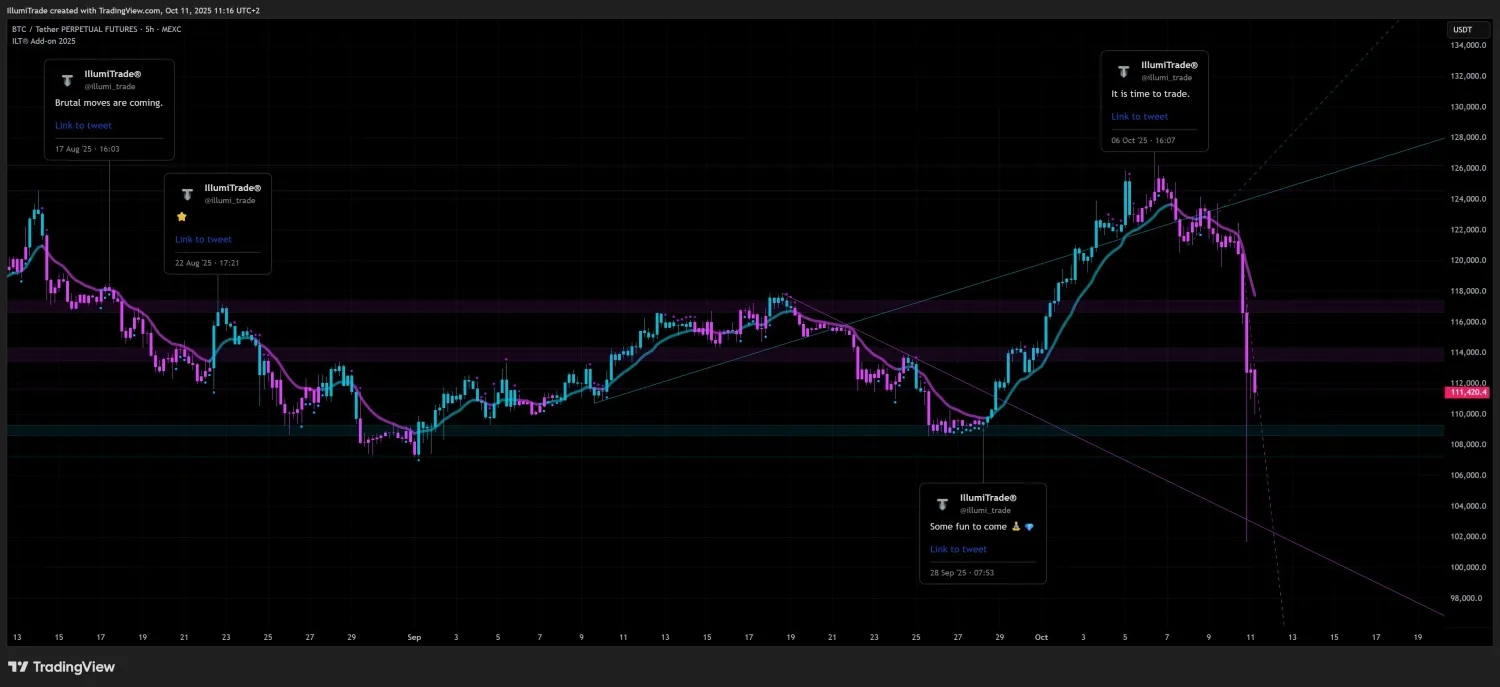Open the tweet link under "Brutal moves are coming."
The height and width of the screenshot is (687, 1500).
(x=83, y=126)
